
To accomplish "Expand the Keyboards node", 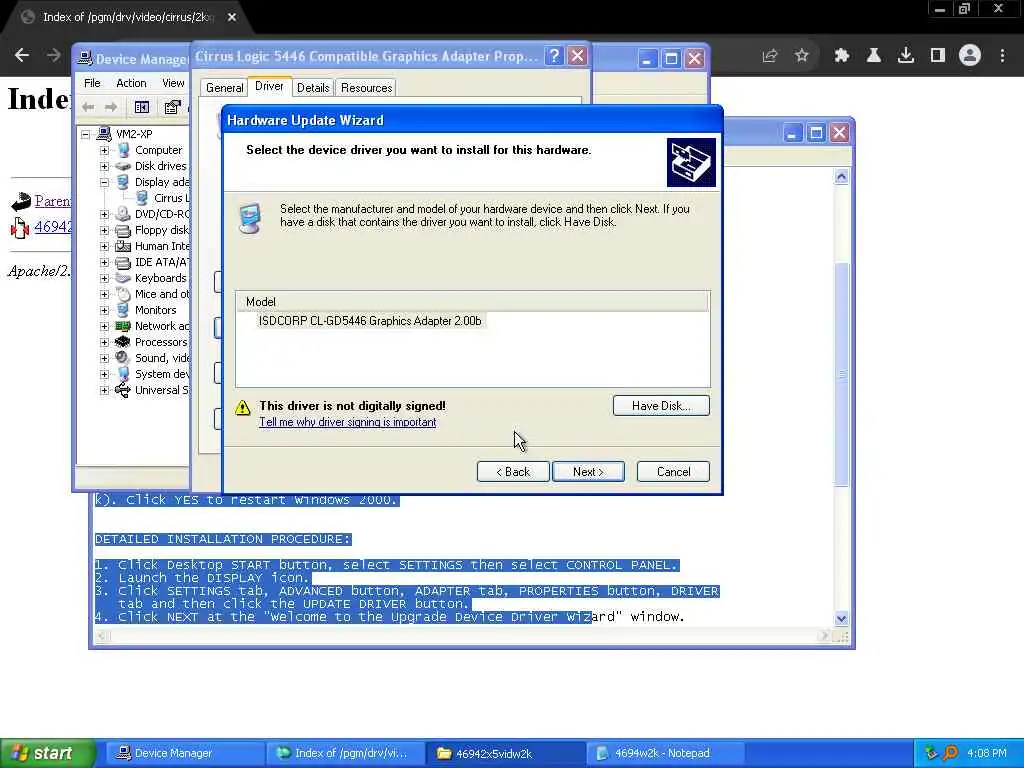I will 104,278.
